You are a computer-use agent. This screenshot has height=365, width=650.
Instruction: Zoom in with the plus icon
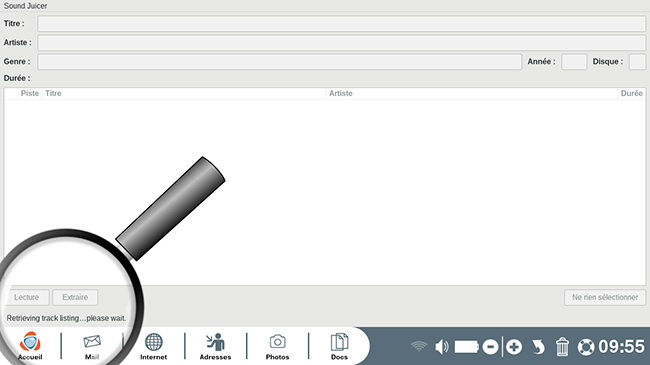[514, 347]
